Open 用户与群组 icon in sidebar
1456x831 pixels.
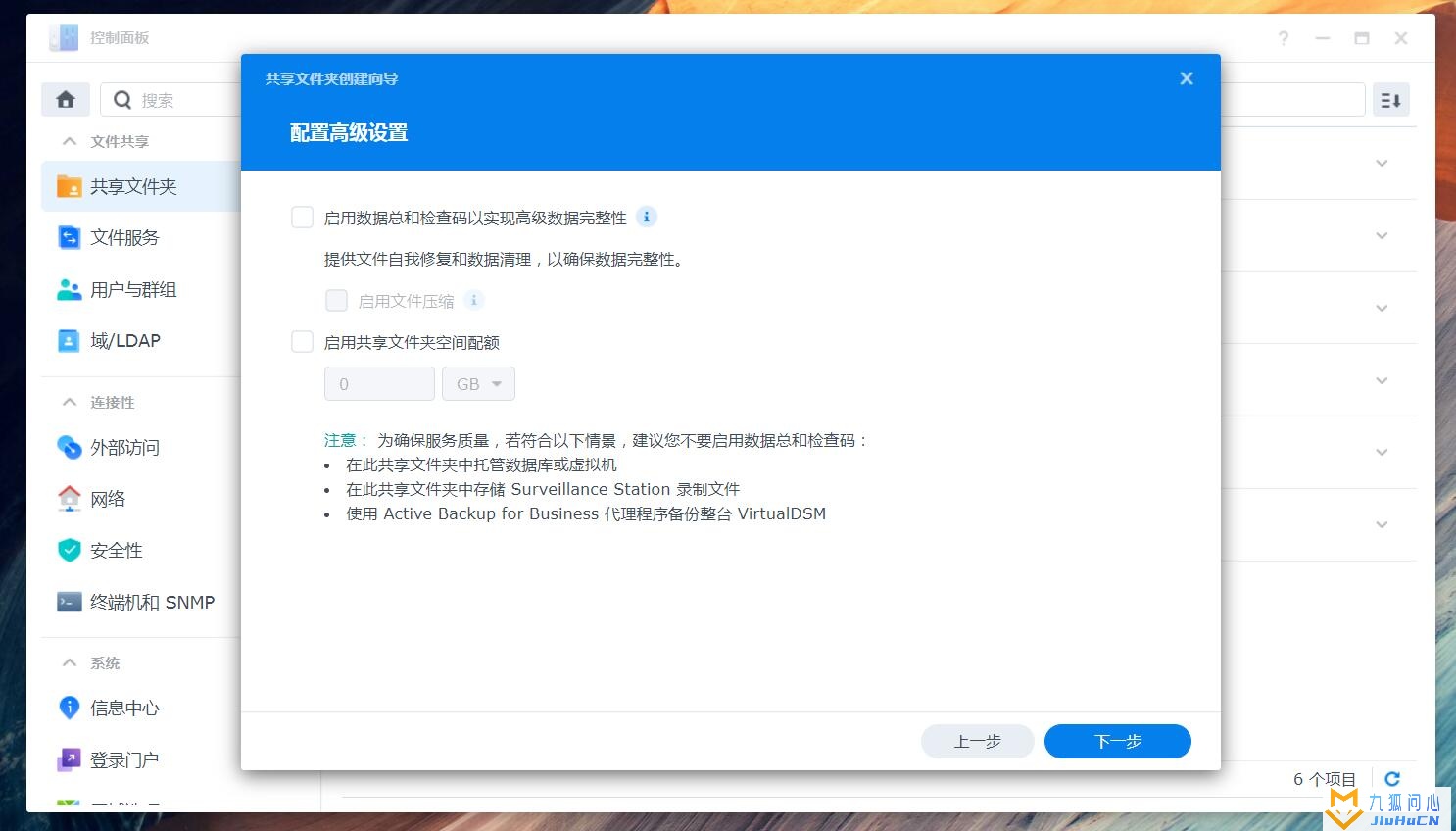[x=69, y=289]
